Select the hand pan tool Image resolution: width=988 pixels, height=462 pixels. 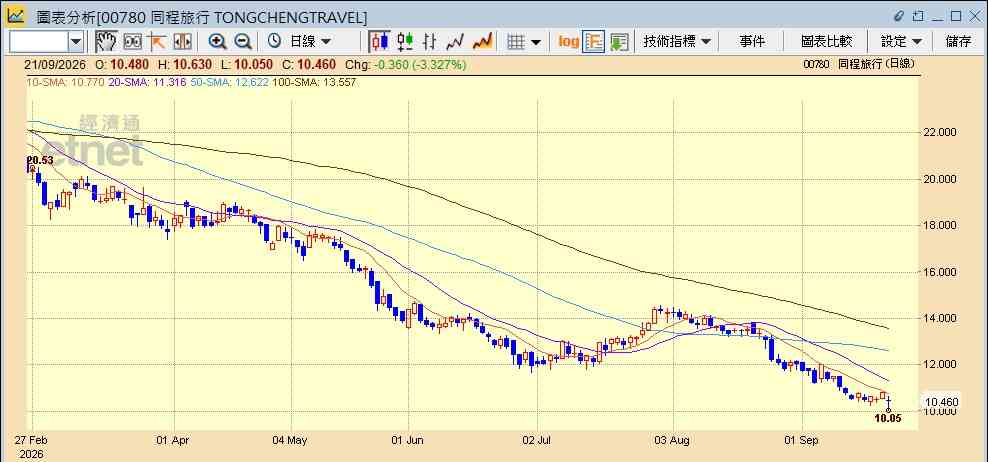tap(107, 42)
